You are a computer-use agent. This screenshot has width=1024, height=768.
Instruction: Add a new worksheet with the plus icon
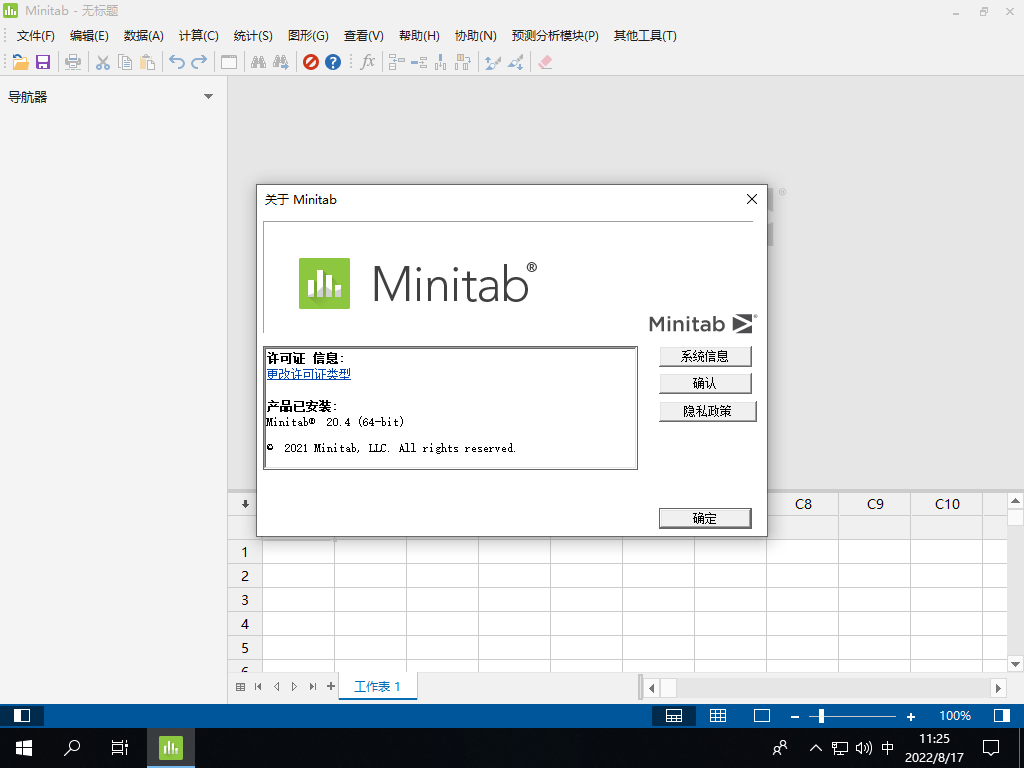331,686
